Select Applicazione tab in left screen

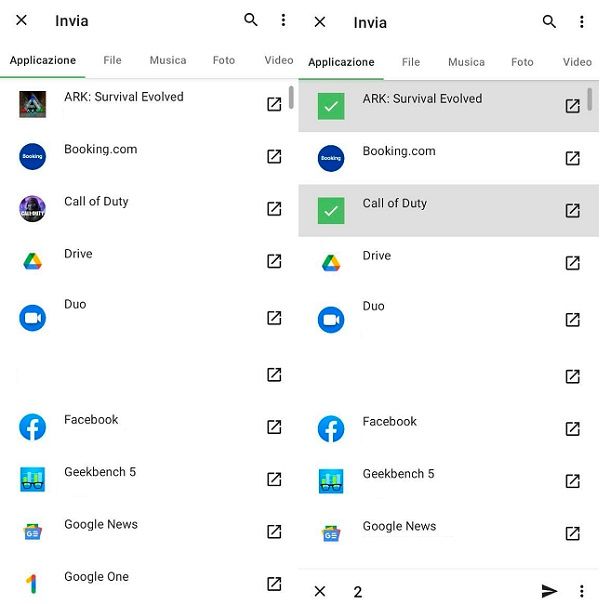43,60
